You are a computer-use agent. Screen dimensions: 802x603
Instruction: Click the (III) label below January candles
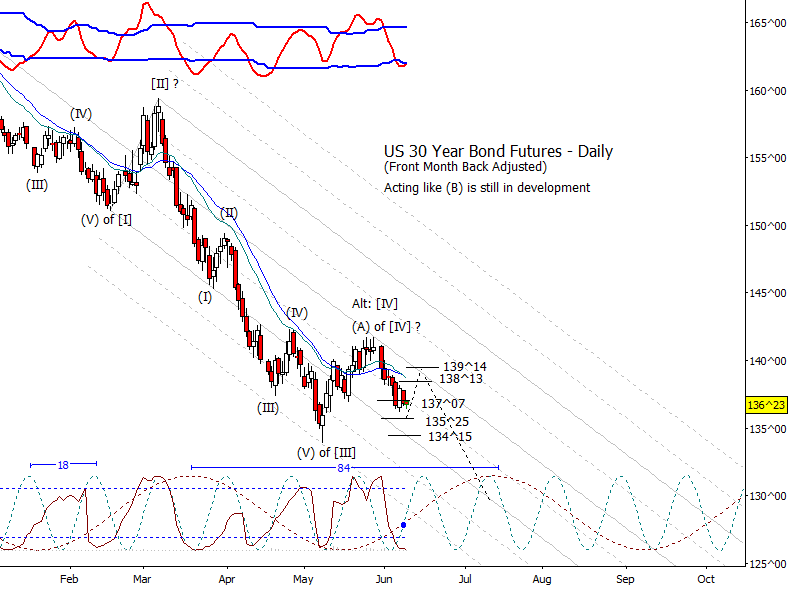pos(37,185)
